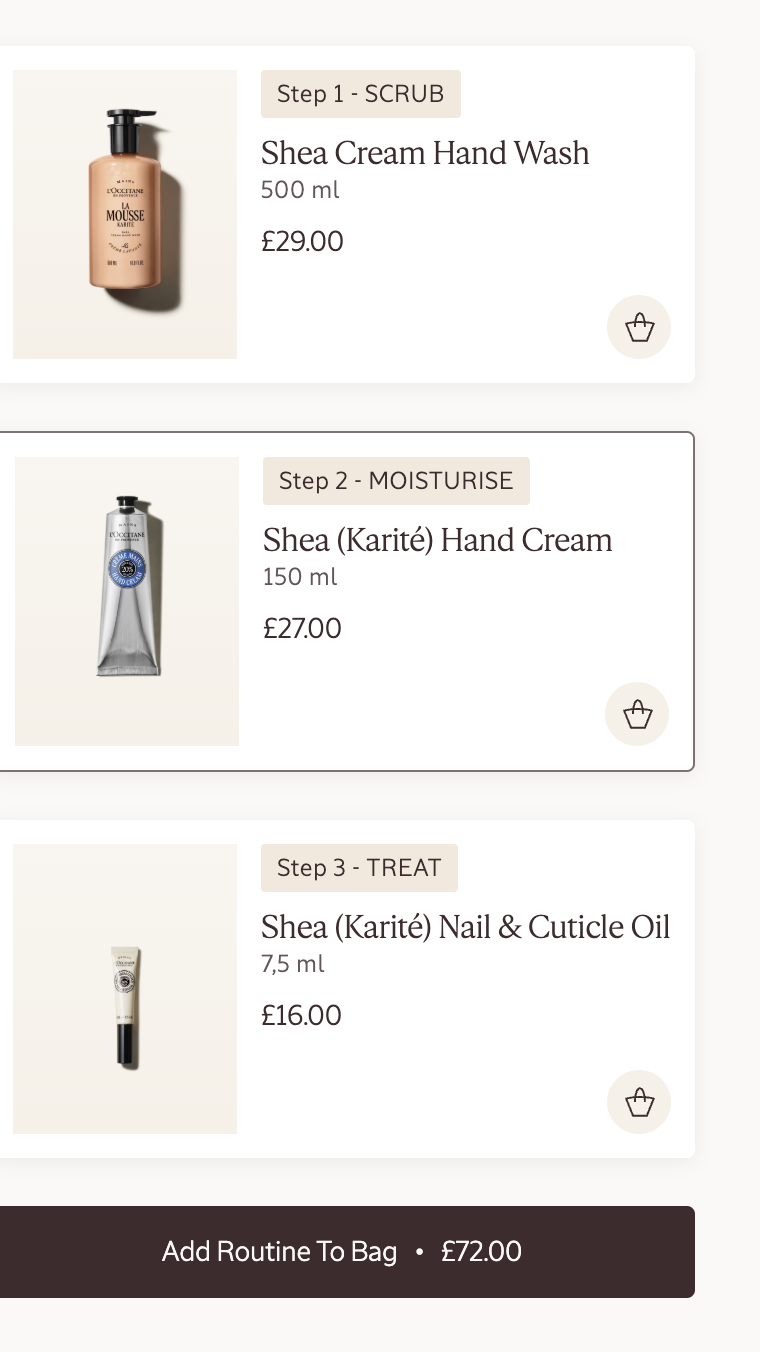Screen dimensions: 760x1352
Task: Click the Step 1 - SCRUB badge
Action: click(360, 94)
